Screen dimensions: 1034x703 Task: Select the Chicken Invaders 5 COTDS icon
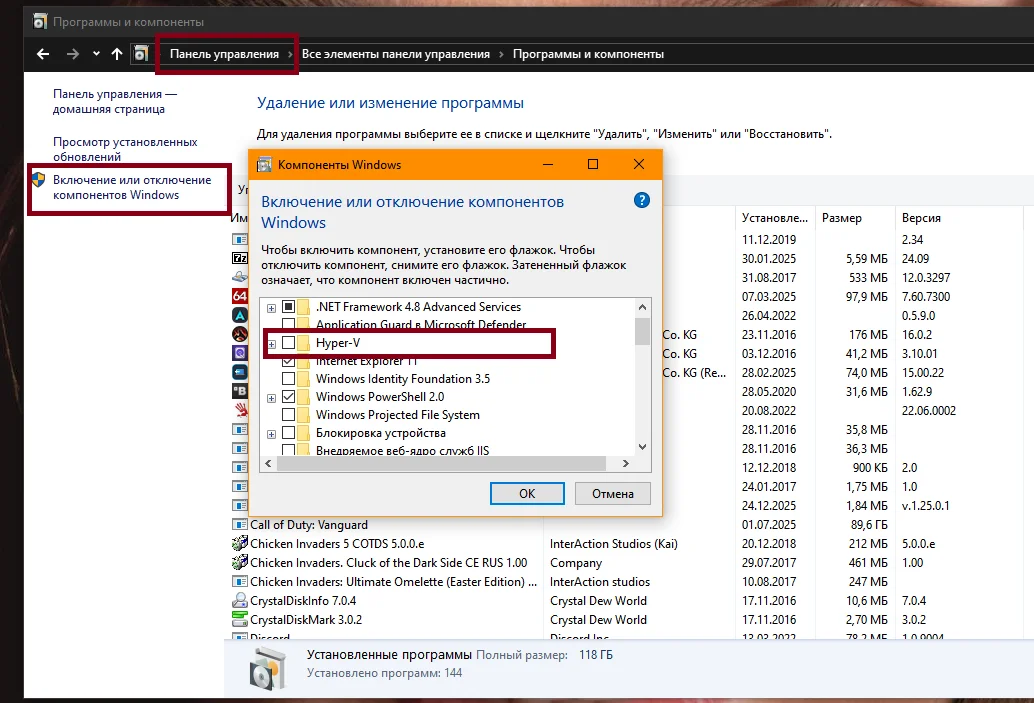[x=240, y=543]
